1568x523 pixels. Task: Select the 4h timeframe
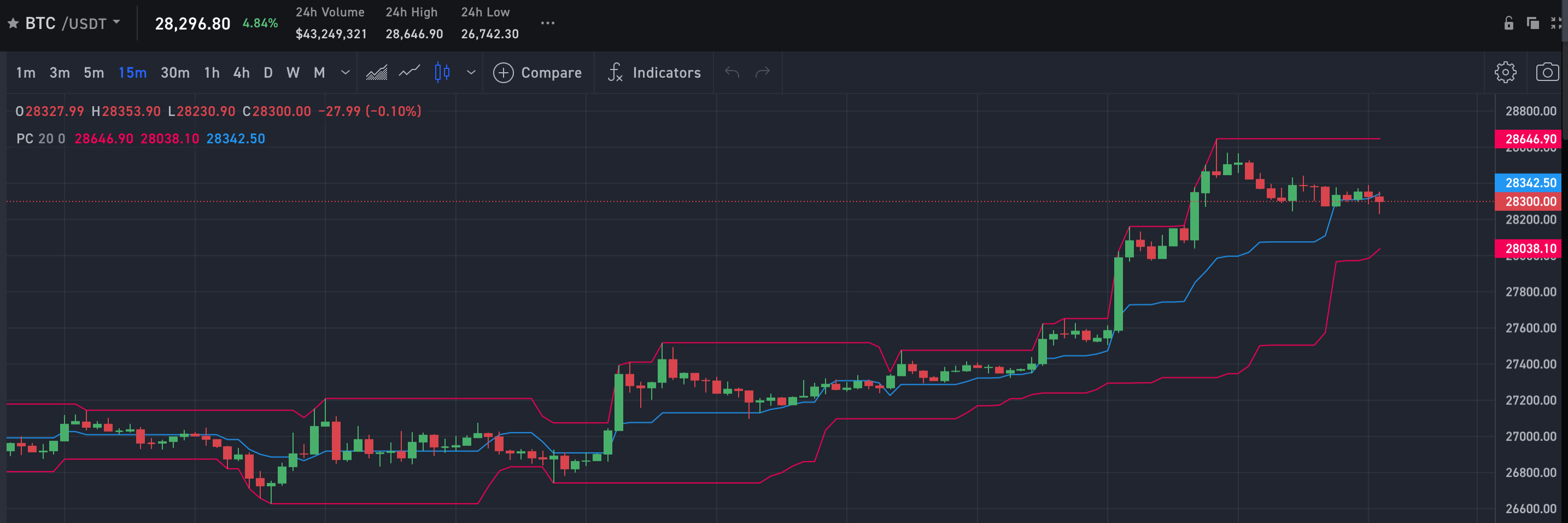pyautogui.click(x=242, y=73)
